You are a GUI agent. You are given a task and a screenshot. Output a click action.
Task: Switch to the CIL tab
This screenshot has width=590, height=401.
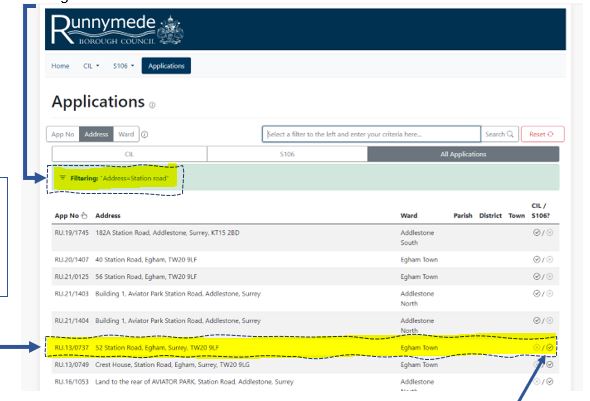[x=129, y=154]
